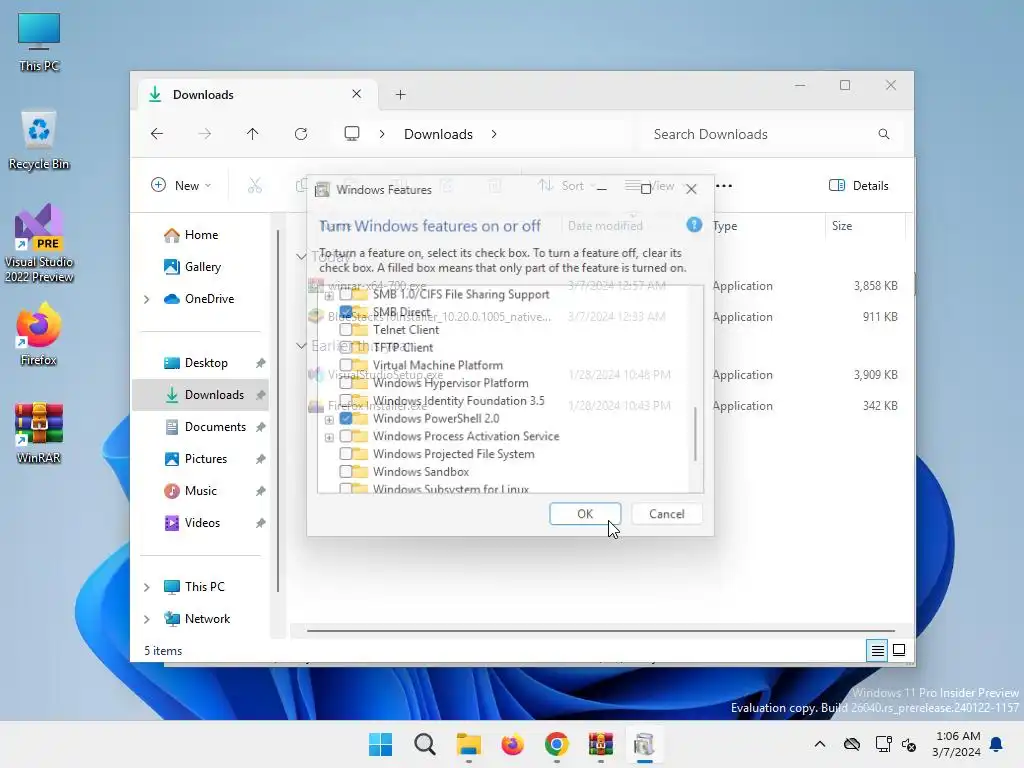Launch Firefox desktop shortcut
1024x768 pixels.
39,334
